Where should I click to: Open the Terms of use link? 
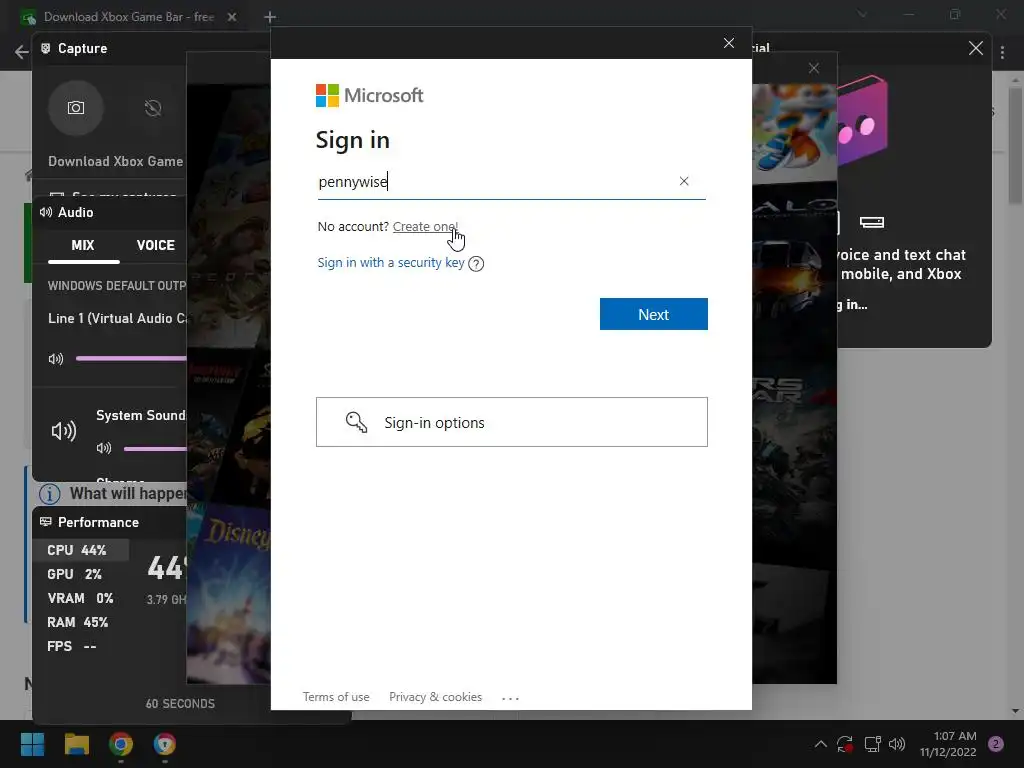pyautogui.click(x=336, y=697)
